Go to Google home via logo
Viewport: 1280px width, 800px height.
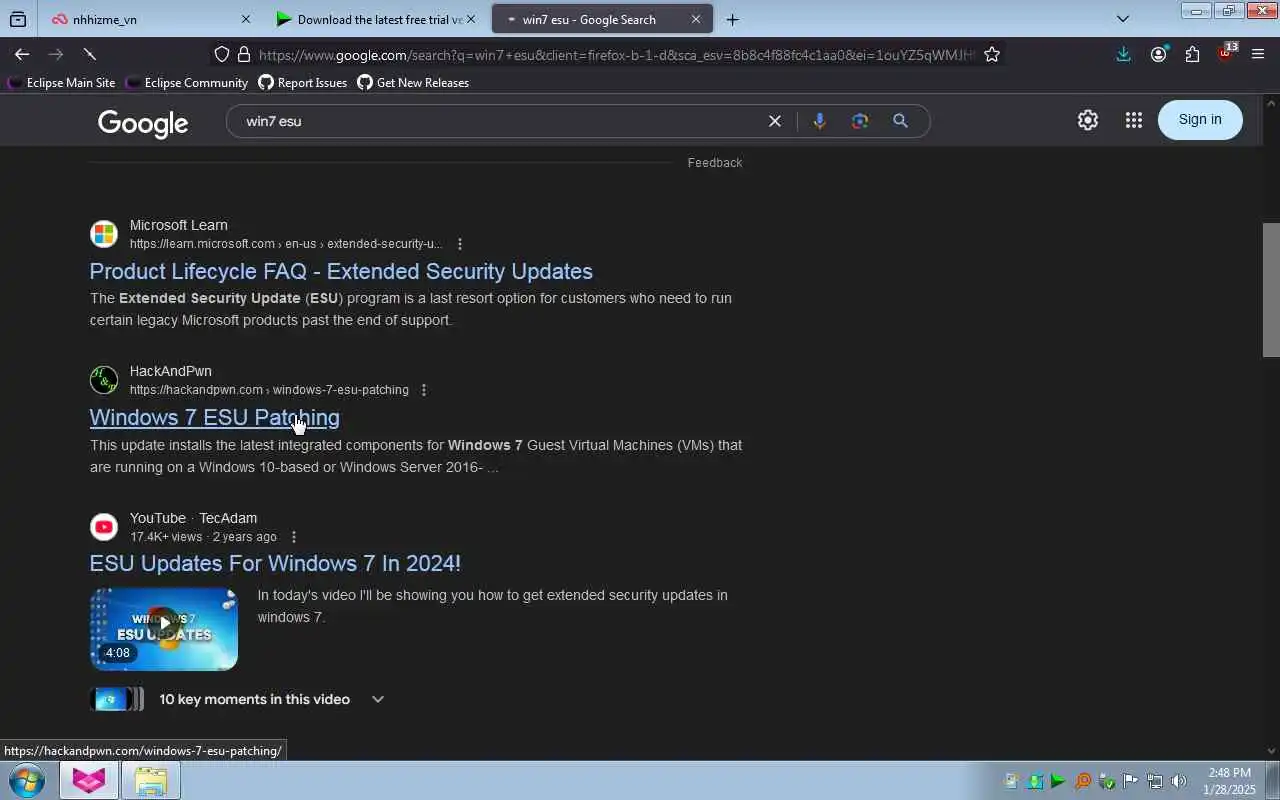click(x=143, y=123)
